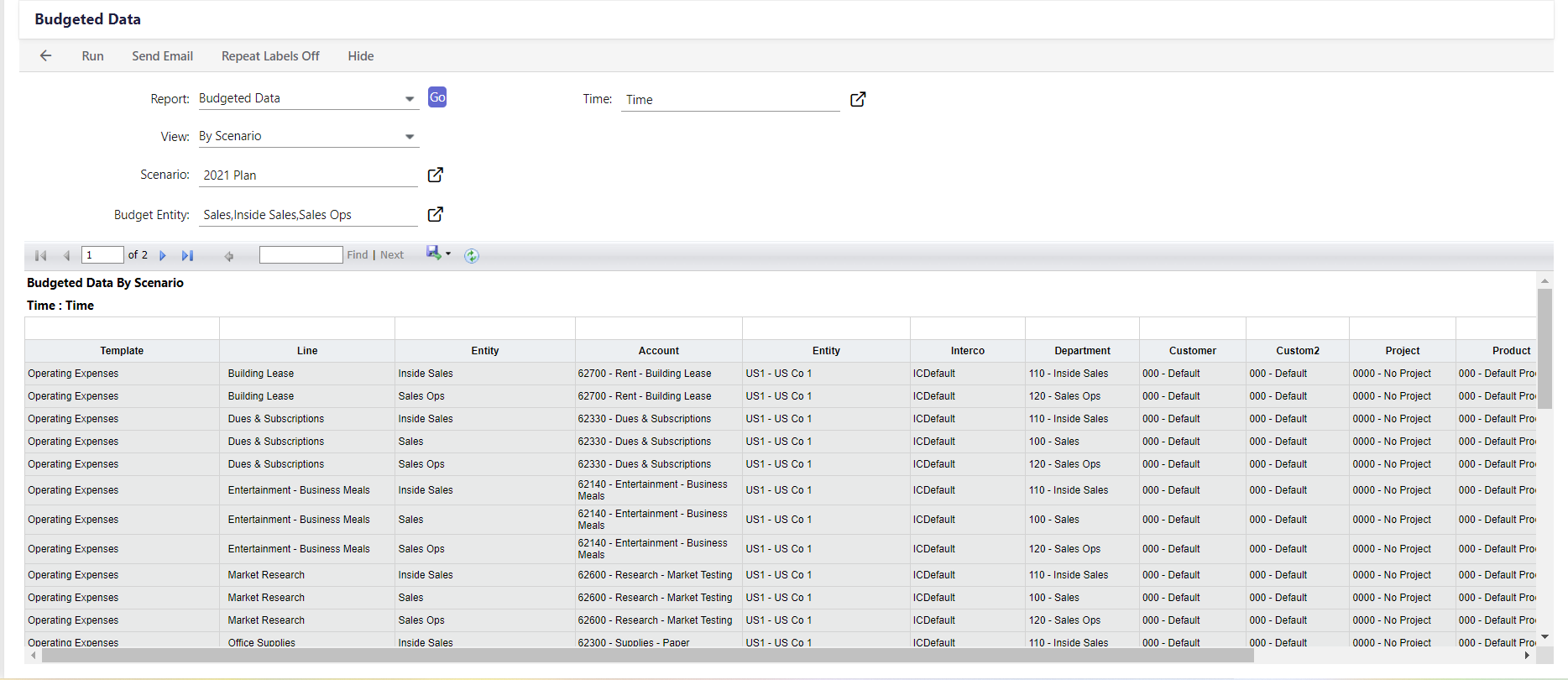Screen dimensions: 1568x680
Task: Click the scroll left arrow
Action: tap(34, 656)
